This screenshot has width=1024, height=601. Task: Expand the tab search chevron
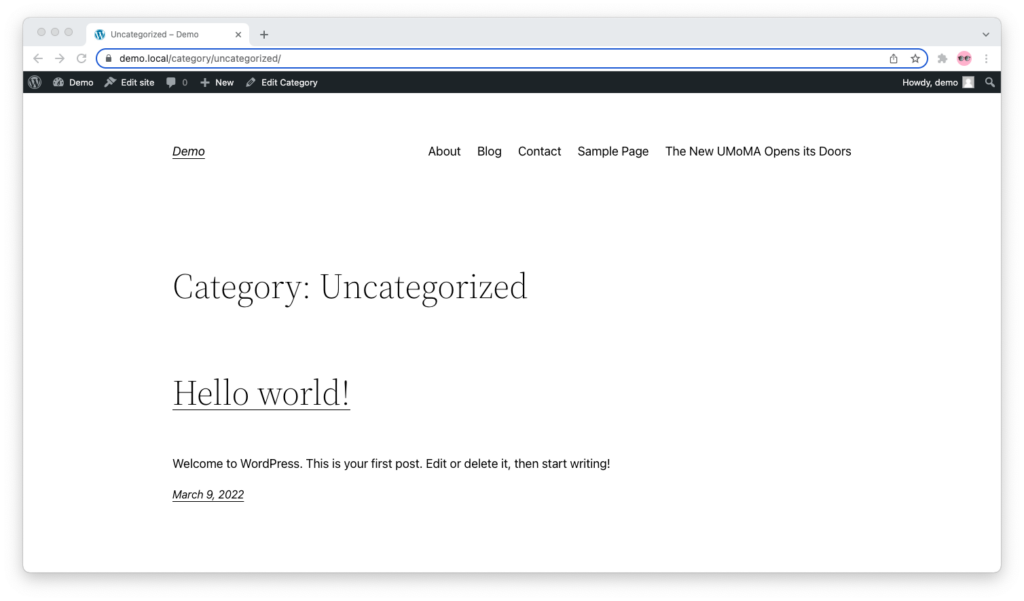click(985, 35)
